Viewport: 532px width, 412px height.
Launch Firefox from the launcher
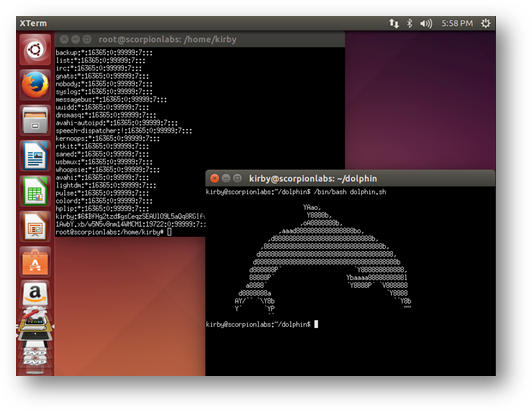coord(35,85)
